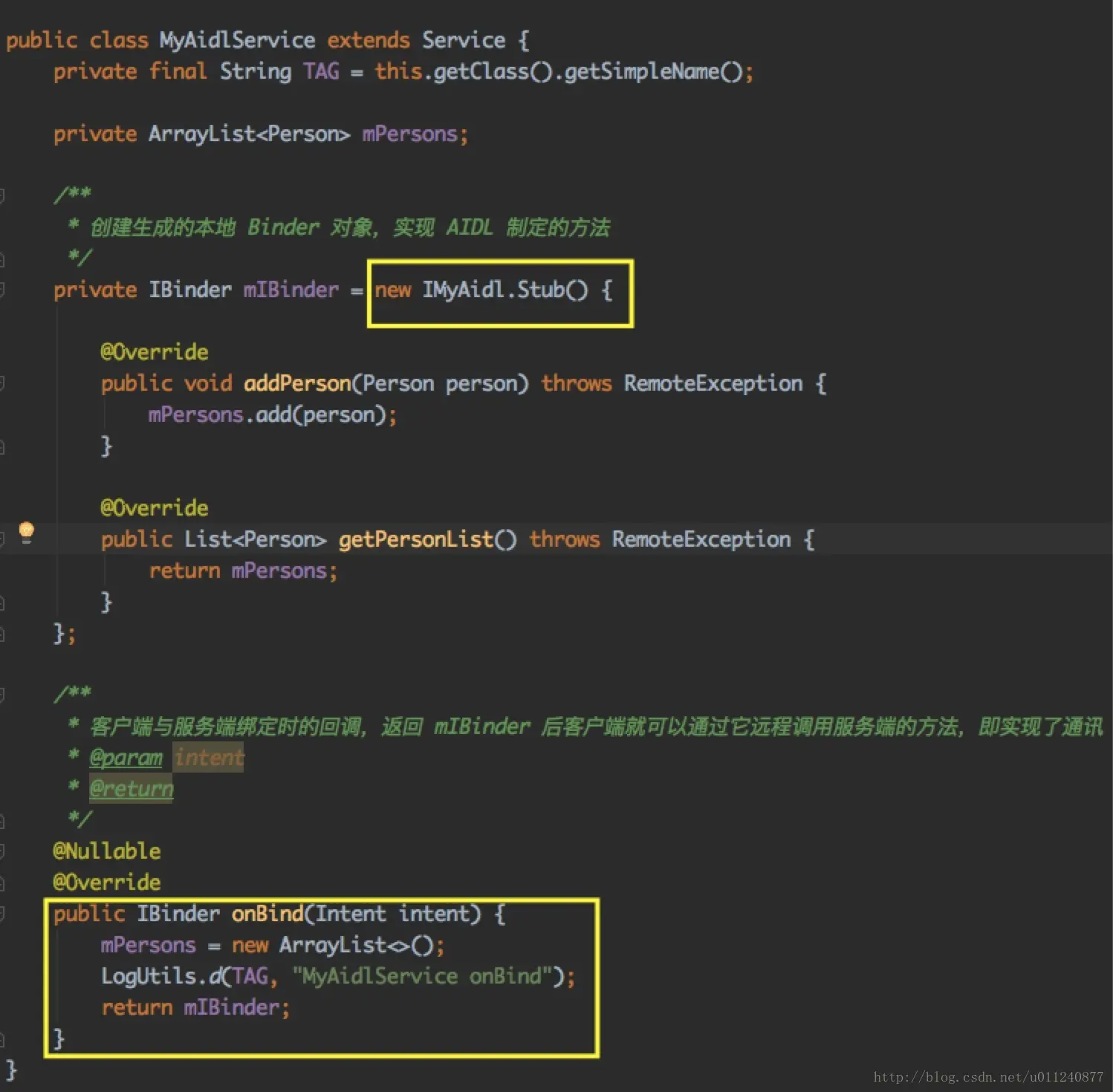Click @Override above onBind

107,883
